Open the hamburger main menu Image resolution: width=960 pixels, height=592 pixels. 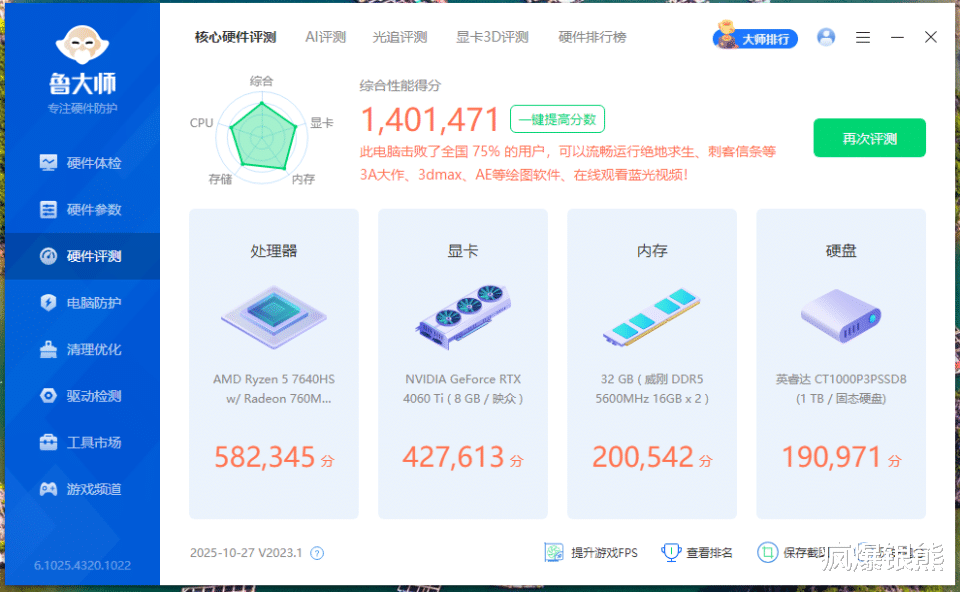[x=863, y=37]
